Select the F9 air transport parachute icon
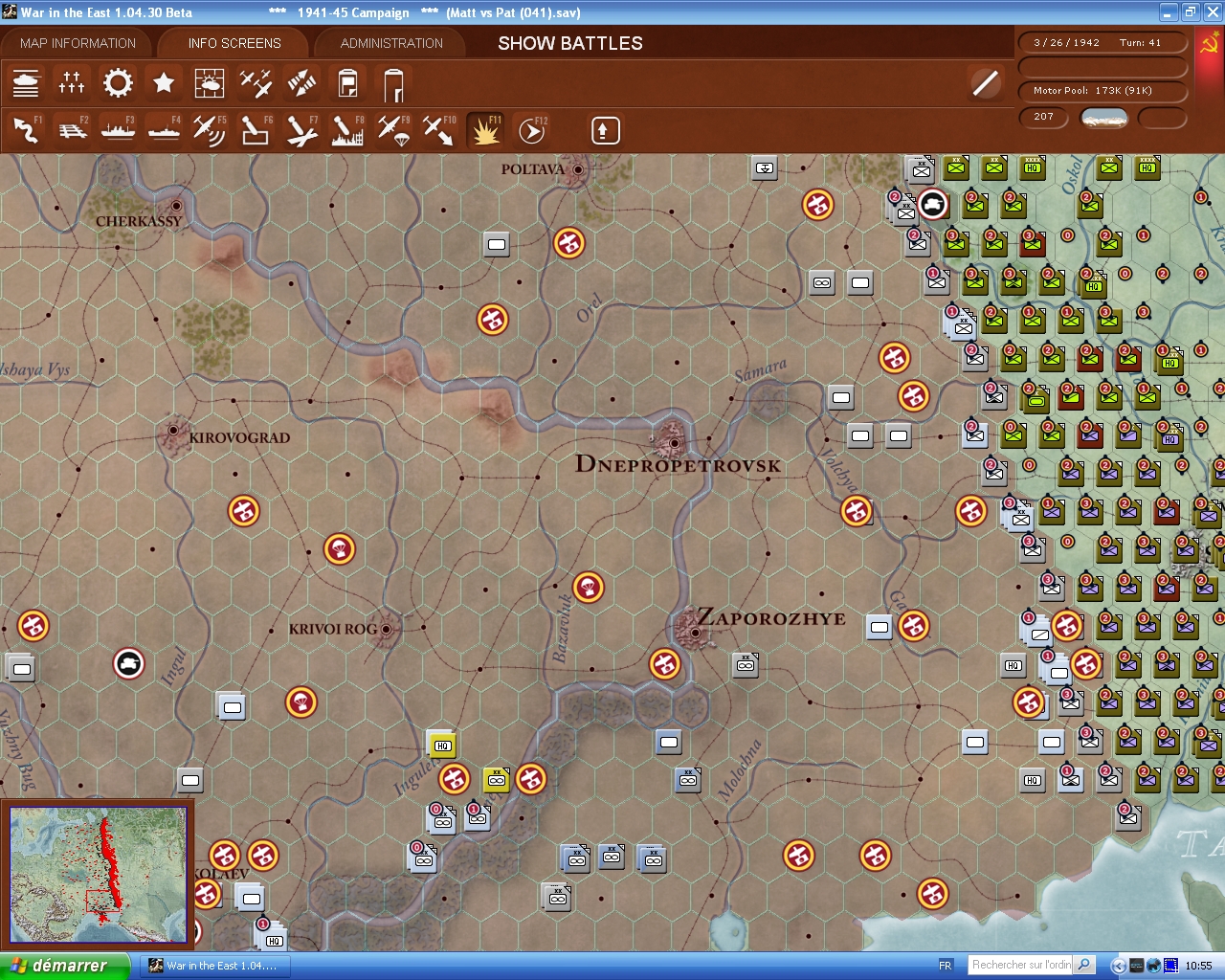 tap(393, 130)
